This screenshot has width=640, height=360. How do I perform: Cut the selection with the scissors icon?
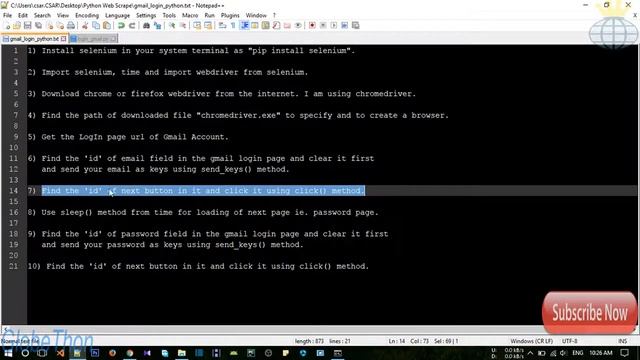tap(85, 25)
